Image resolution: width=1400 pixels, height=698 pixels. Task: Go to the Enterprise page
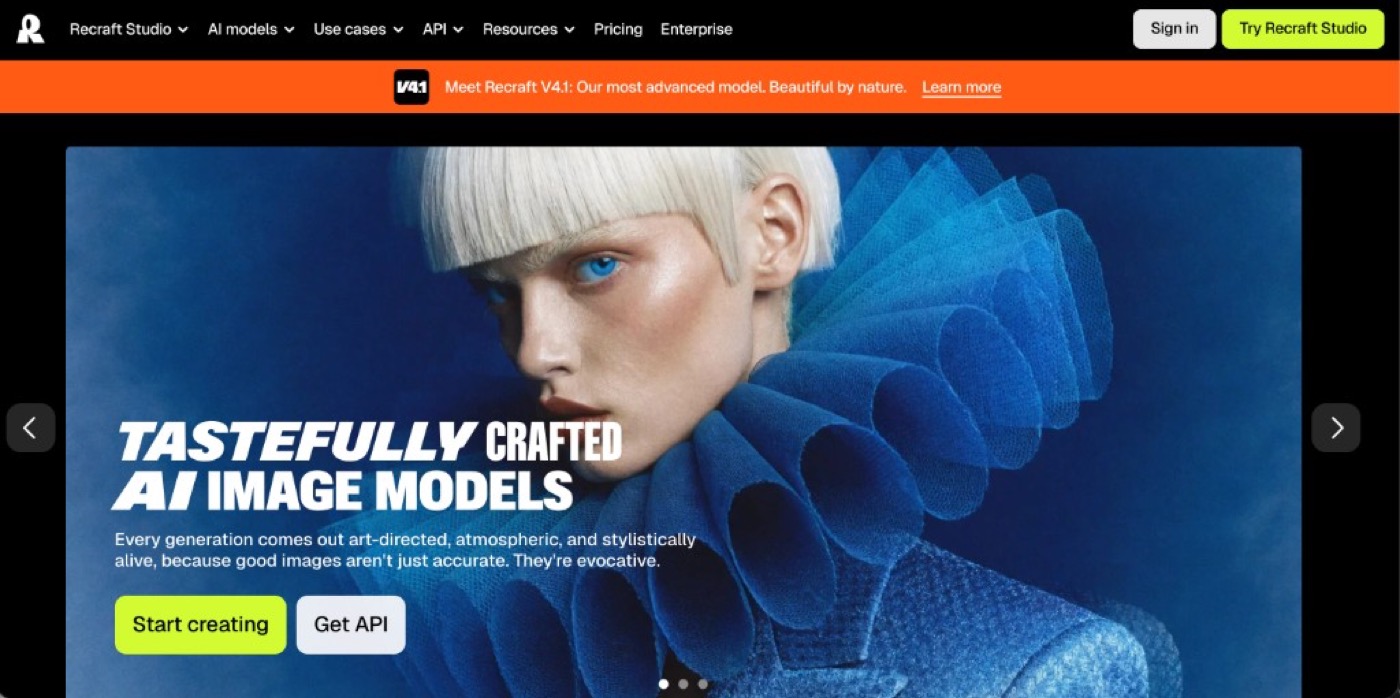[696, 29]
